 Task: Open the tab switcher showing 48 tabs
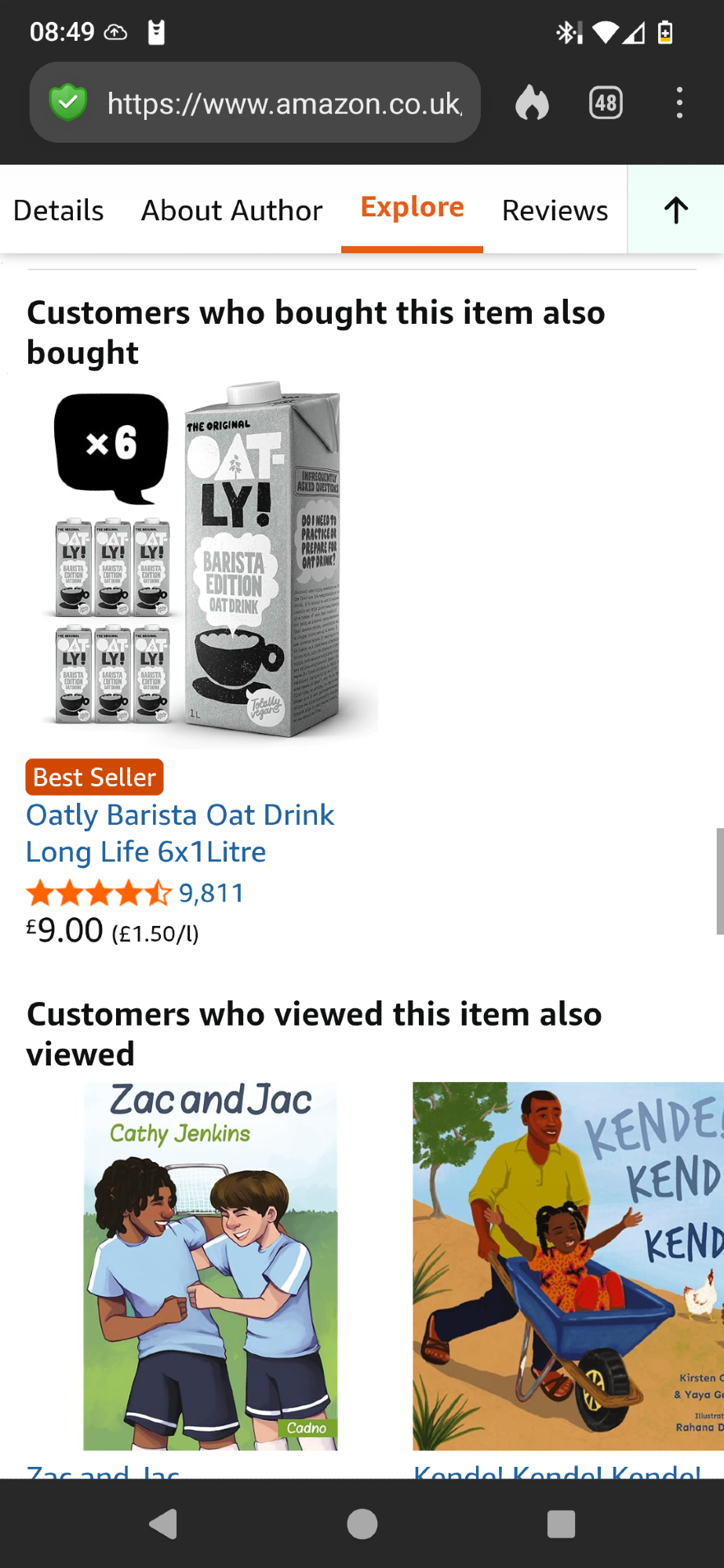(x=606, y=103)
